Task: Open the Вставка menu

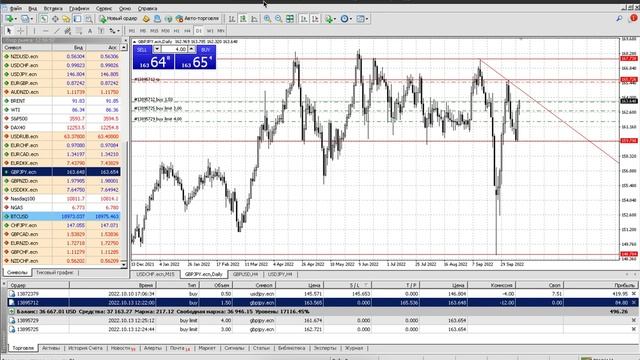Action: click(x=53, y=8)
